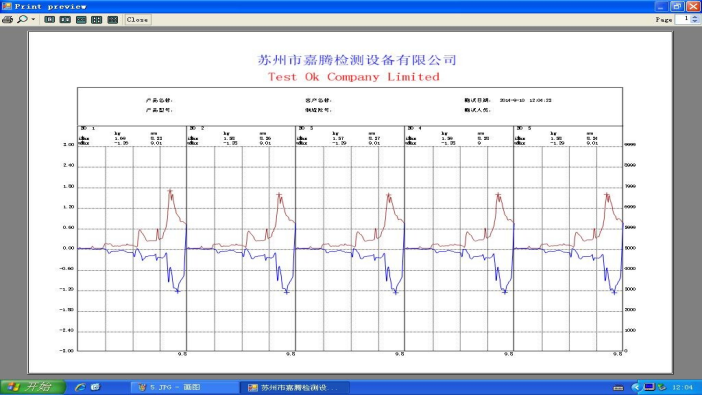703x395 pixels.
Task: Click the Show Desktop quick launch icon
Action: point(95,387)
